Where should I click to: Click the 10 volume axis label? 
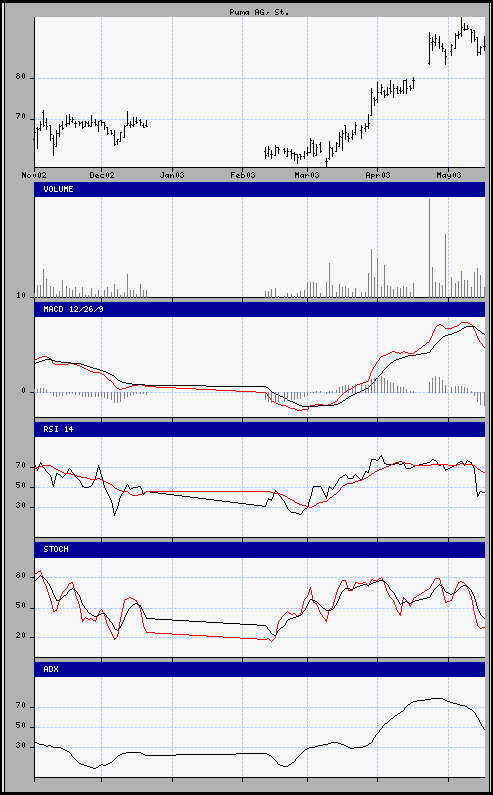point(21,296)
